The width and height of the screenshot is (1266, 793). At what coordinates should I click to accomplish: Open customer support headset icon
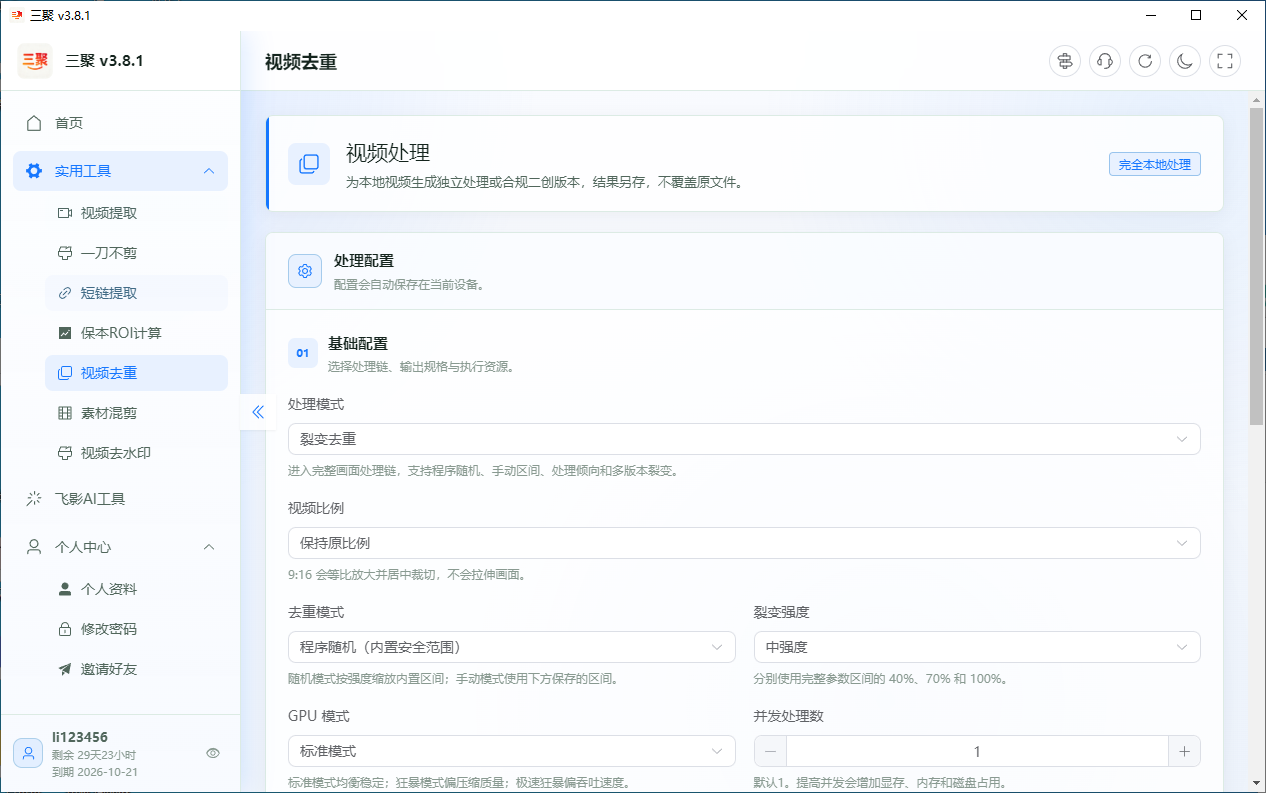tap(1105, 61)
